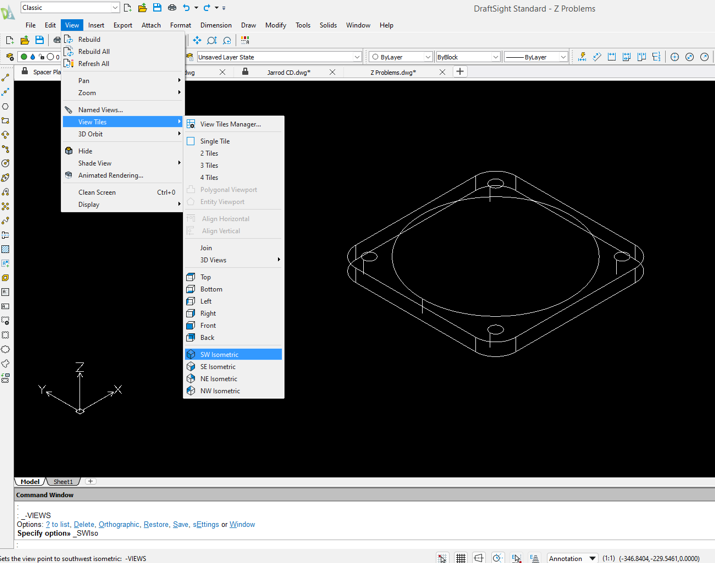The width and height of the screenshot is (715, 563).
Task: Click the Orthographic option link
Action: pyautogui.click(x=119, y=524)
